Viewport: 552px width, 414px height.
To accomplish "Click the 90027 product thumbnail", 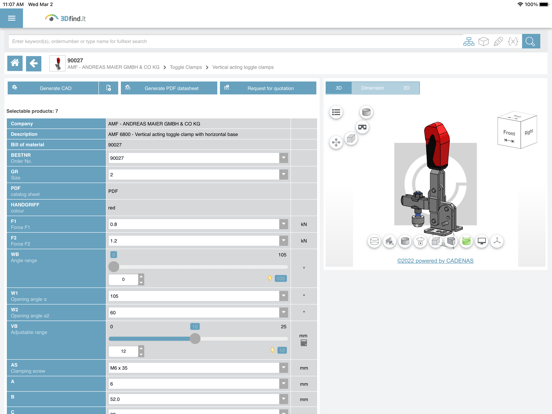I will tap(57, 64).
